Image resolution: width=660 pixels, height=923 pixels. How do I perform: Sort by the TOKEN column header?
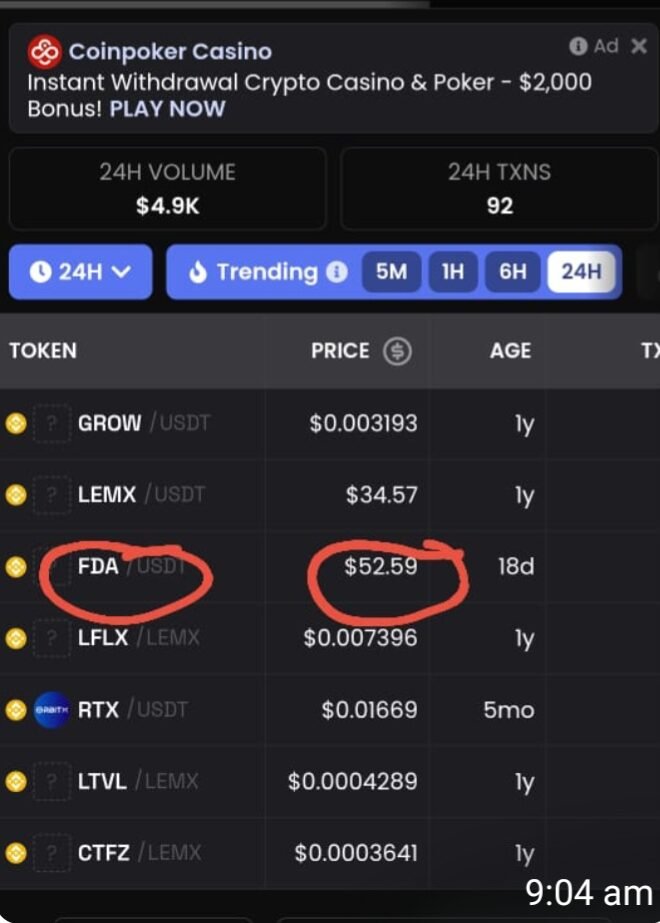click(43, 351)
